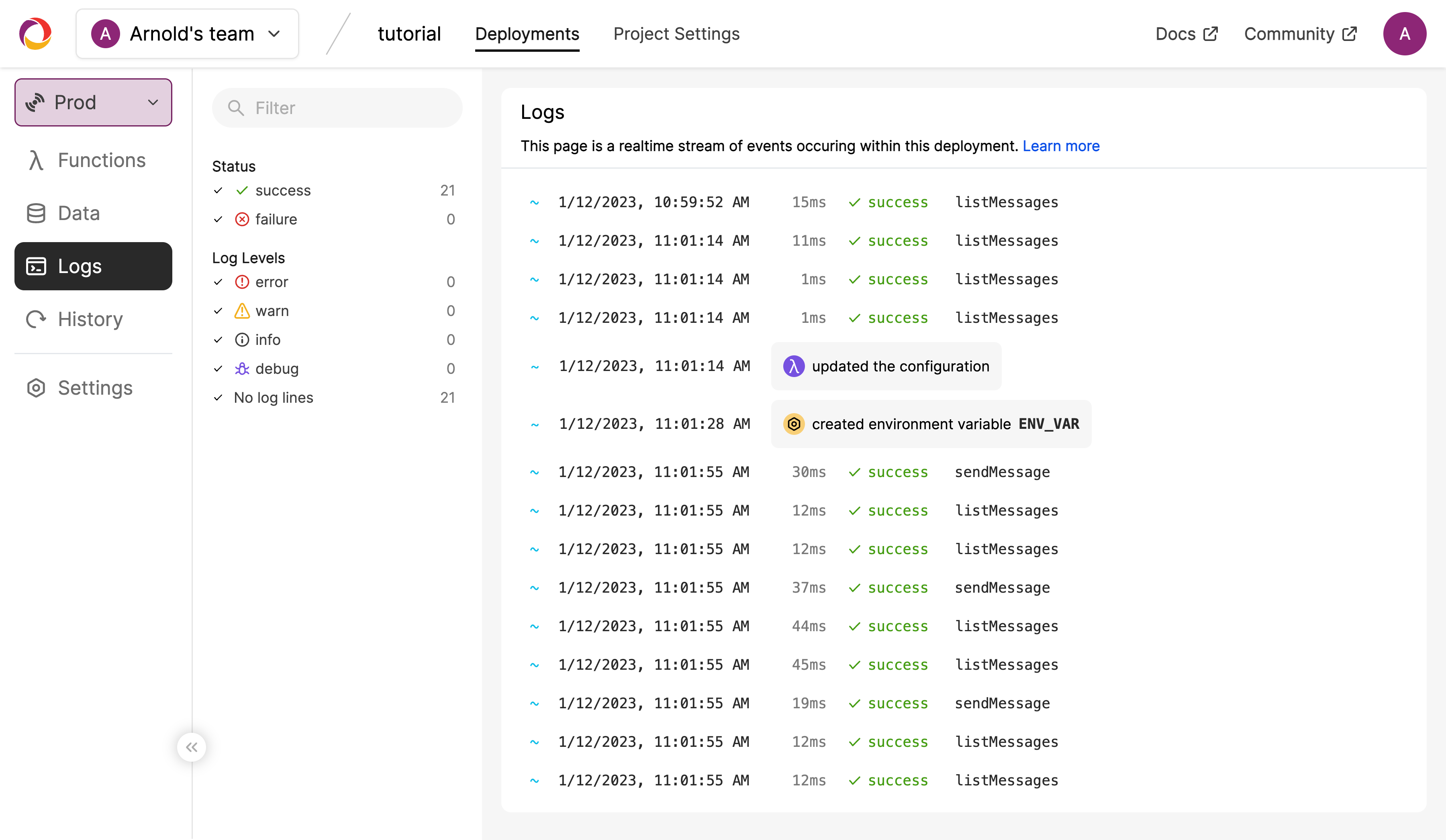Collapse sidebar with the double-chevron button
The height and width of the screenshot is (840, 1446).
pyautogui.click(x=192, y=747)
